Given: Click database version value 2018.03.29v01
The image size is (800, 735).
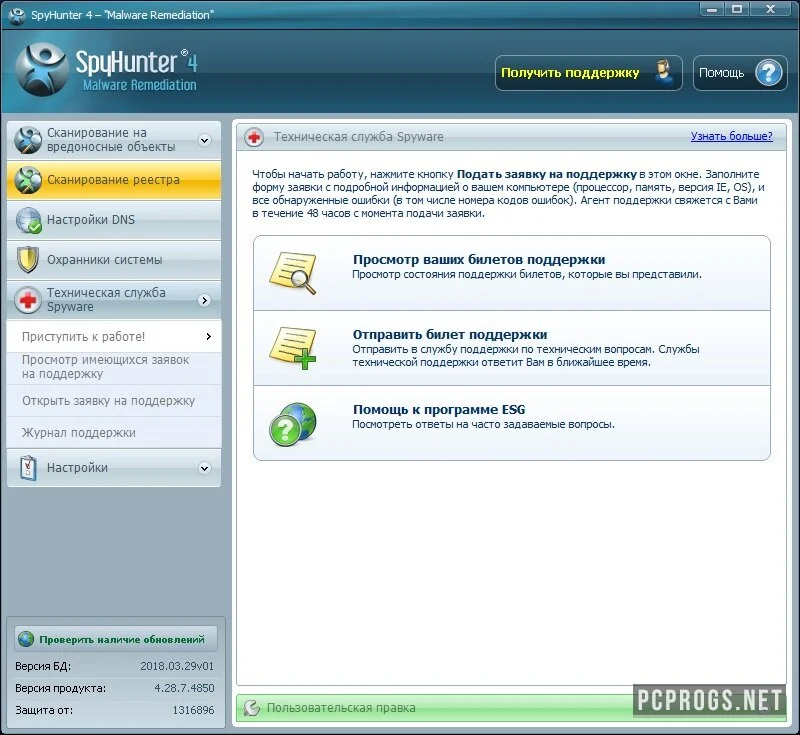Looking at the screenshot, I should 177,666.
